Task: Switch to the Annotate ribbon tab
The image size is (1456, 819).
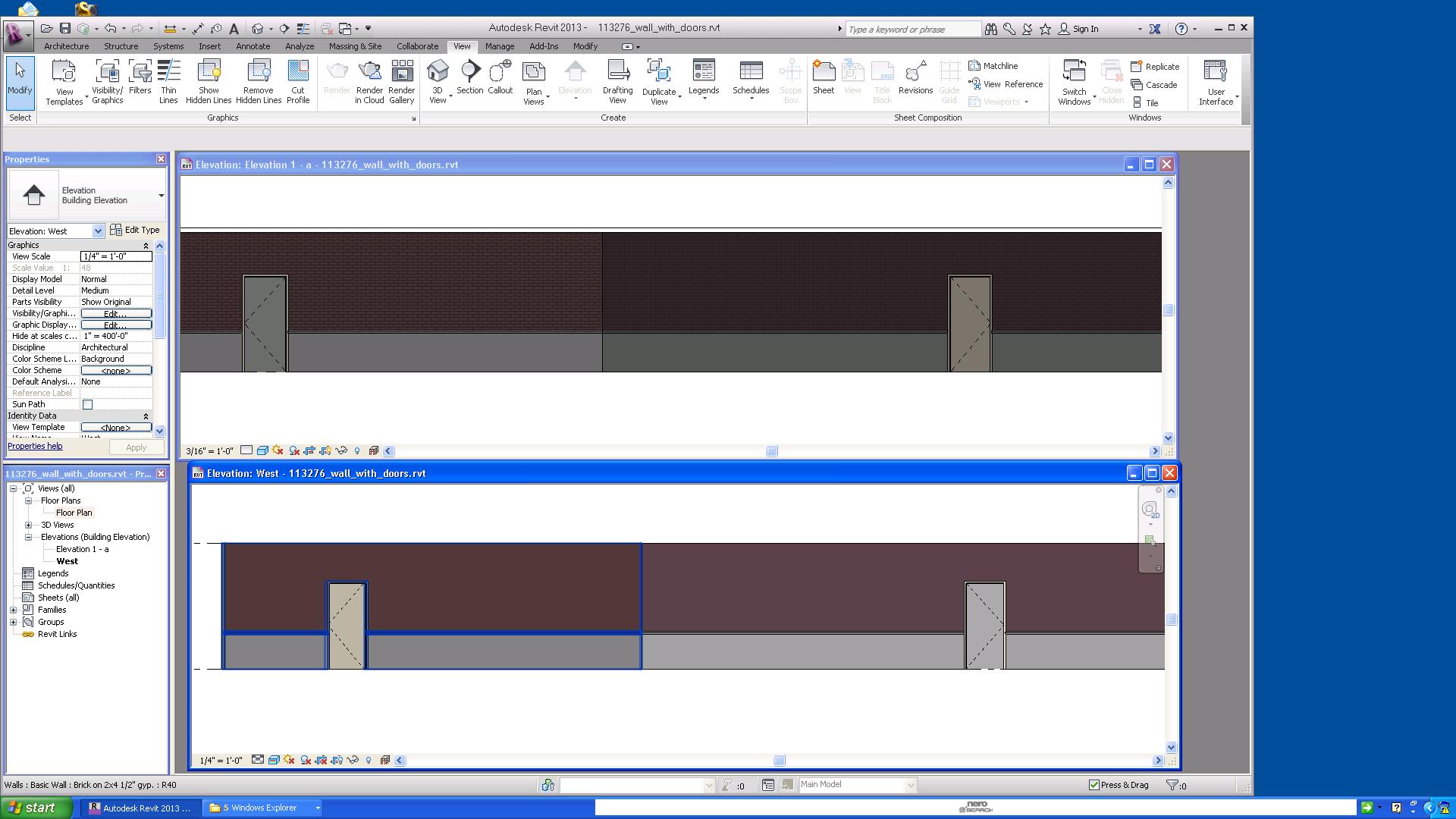Action: (x=253, y=46)
